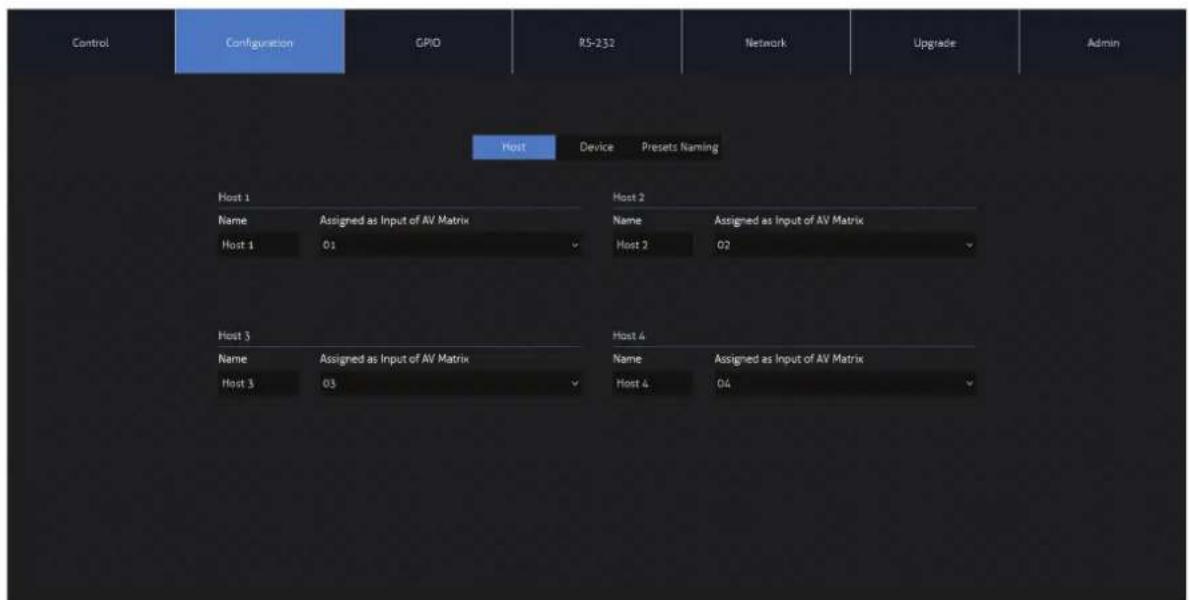Edit the Host 3 name field
The image size is (1190, 600).
(x=258, y=383)
